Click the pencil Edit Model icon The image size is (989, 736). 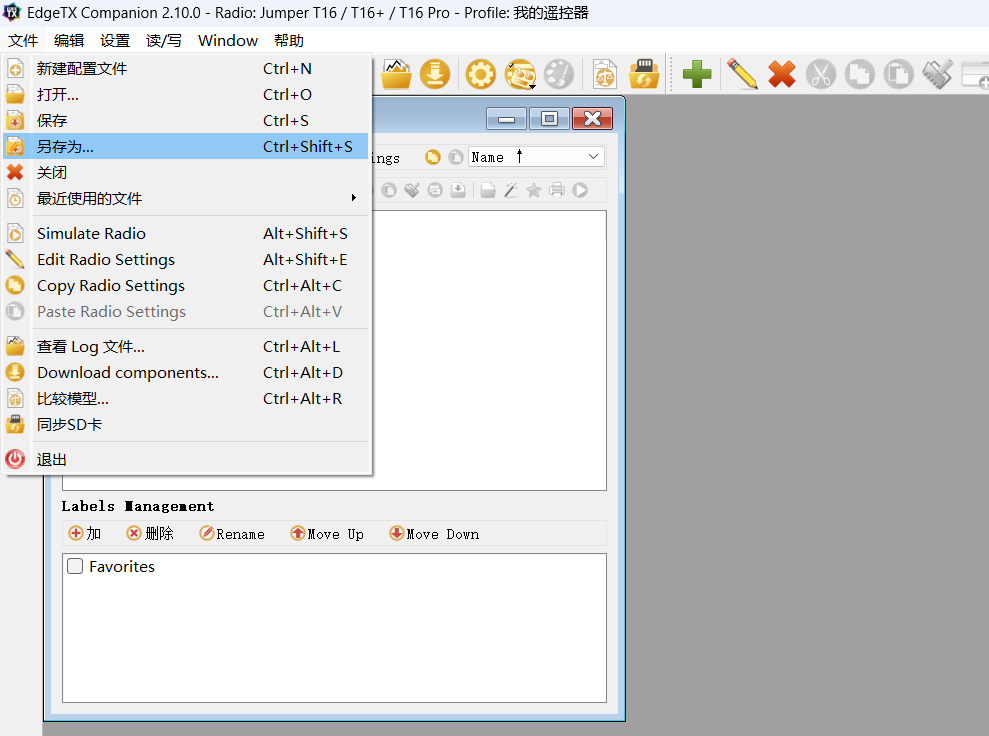[x=742, y=74]
